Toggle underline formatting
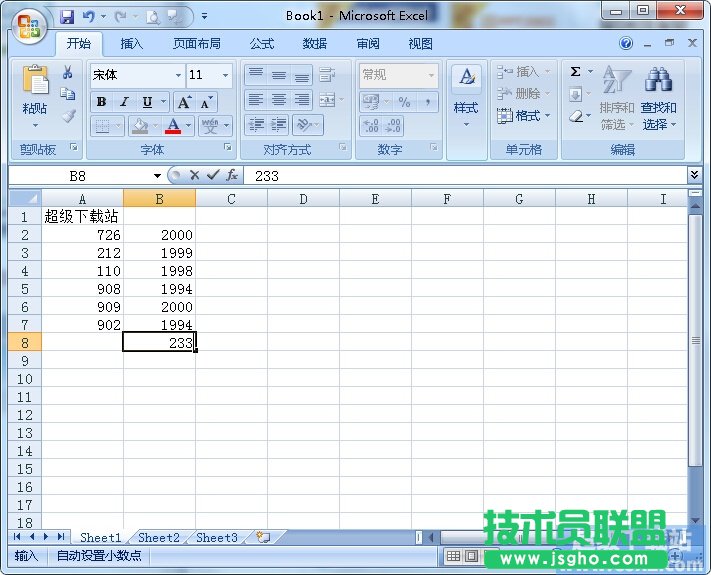The width and height of the screenshot is (711, 575). click(x=147, y=102)
